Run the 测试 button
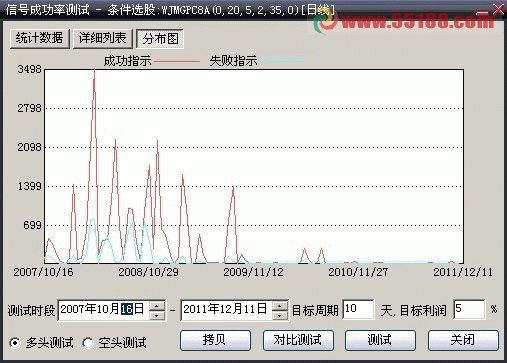Screen dimensions: 507x363 (x=380, y=340)
